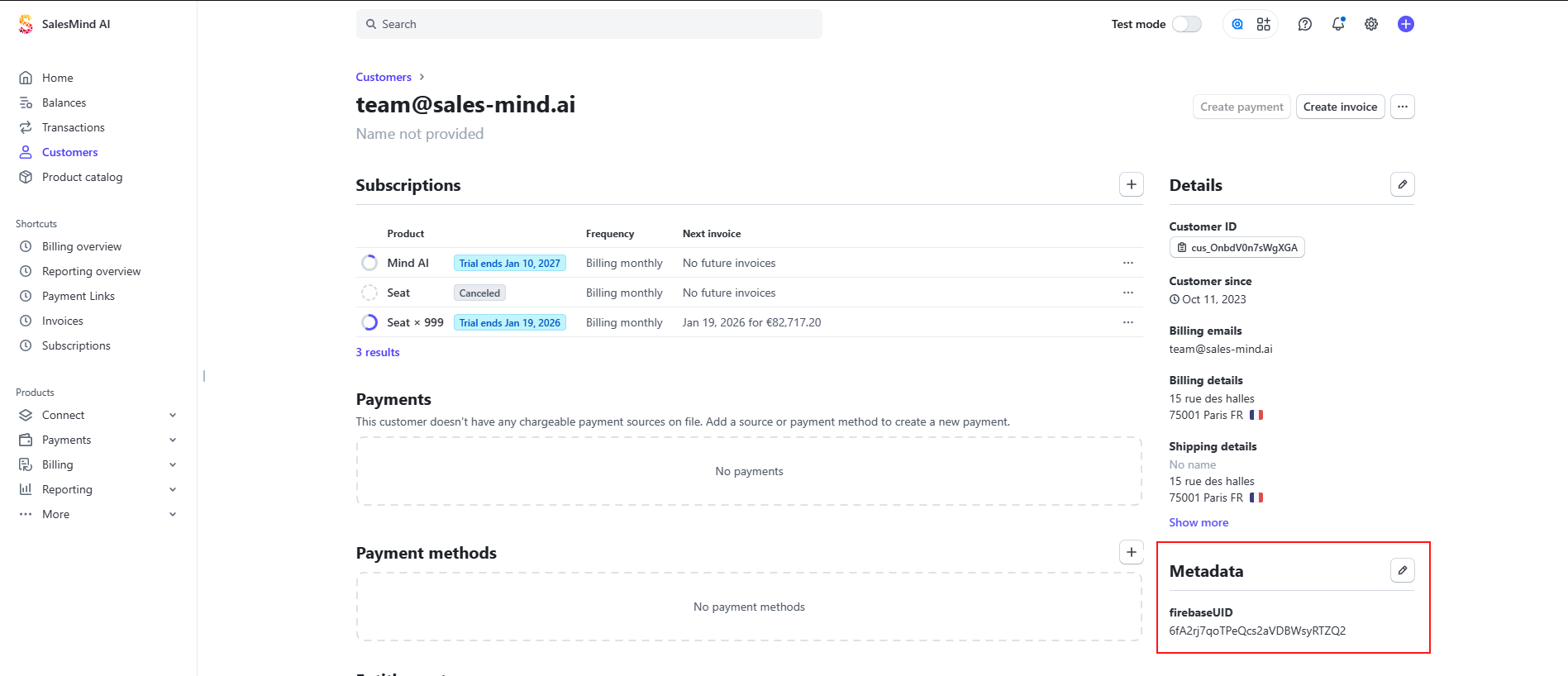Open Product catalog in sidebar
This screenshot has width=1568, height=676.
point(82,177)
